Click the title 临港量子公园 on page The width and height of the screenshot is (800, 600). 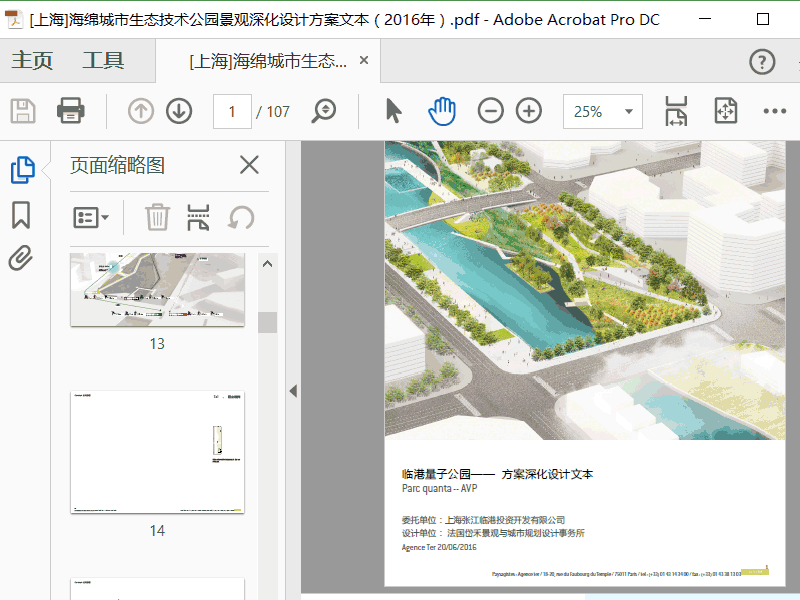point(436,474)
